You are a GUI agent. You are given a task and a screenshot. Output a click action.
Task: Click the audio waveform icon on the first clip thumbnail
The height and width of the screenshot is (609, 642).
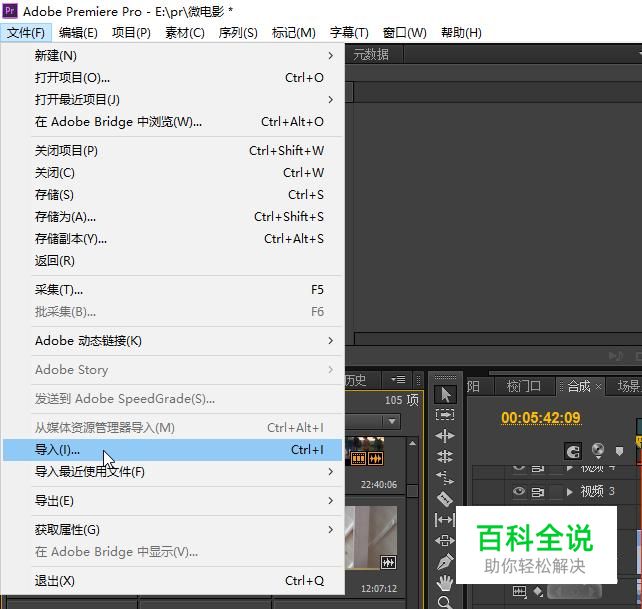375,459
